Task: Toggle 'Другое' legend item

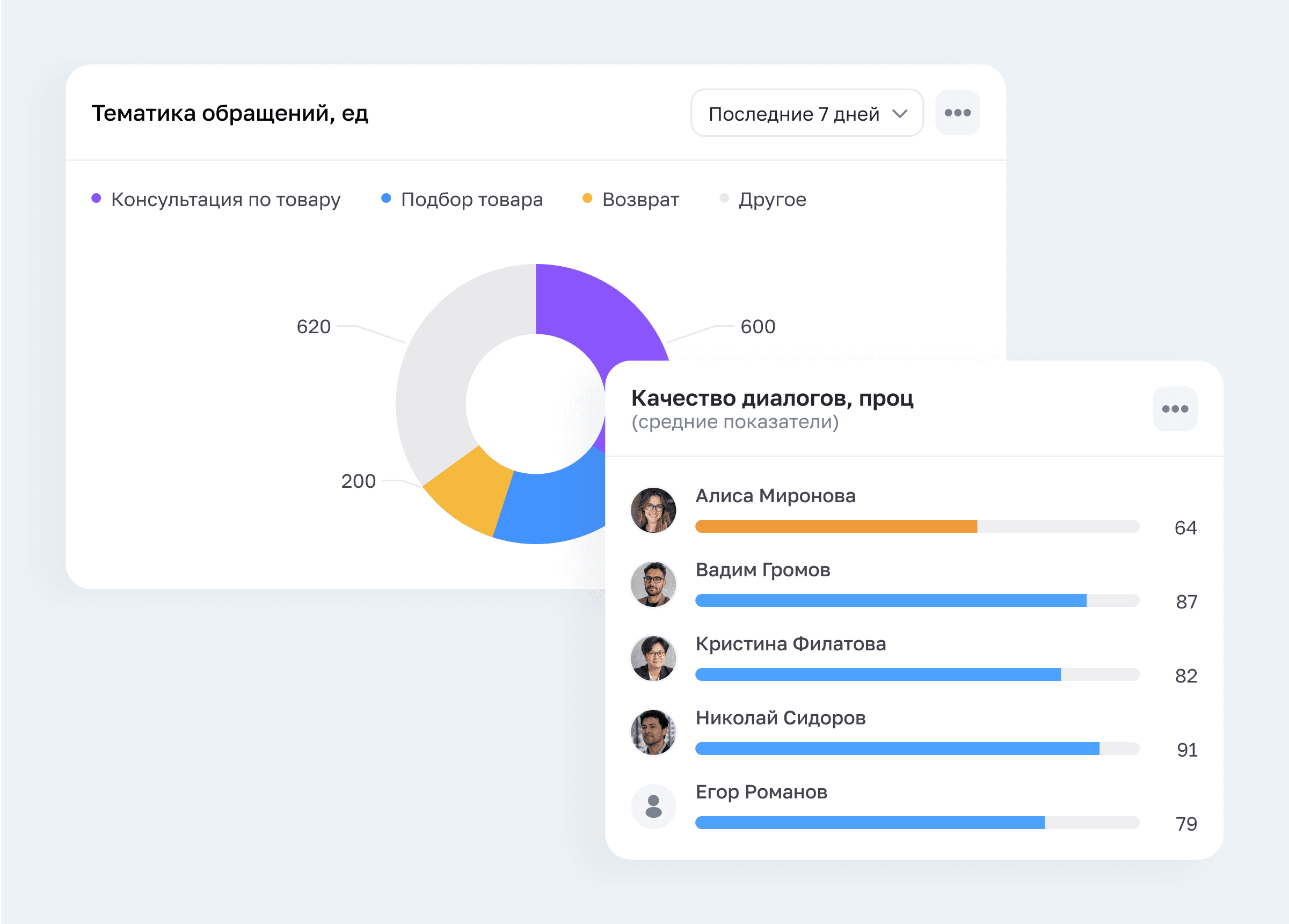Action: [763, 199]
